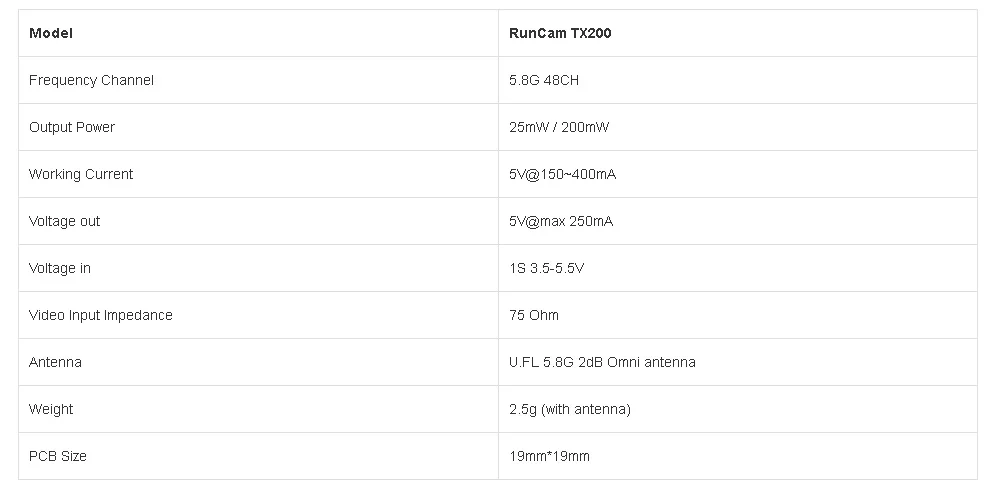Click the Model header cell
Viewport: 991px width, 484px height.
coord(258,33)
